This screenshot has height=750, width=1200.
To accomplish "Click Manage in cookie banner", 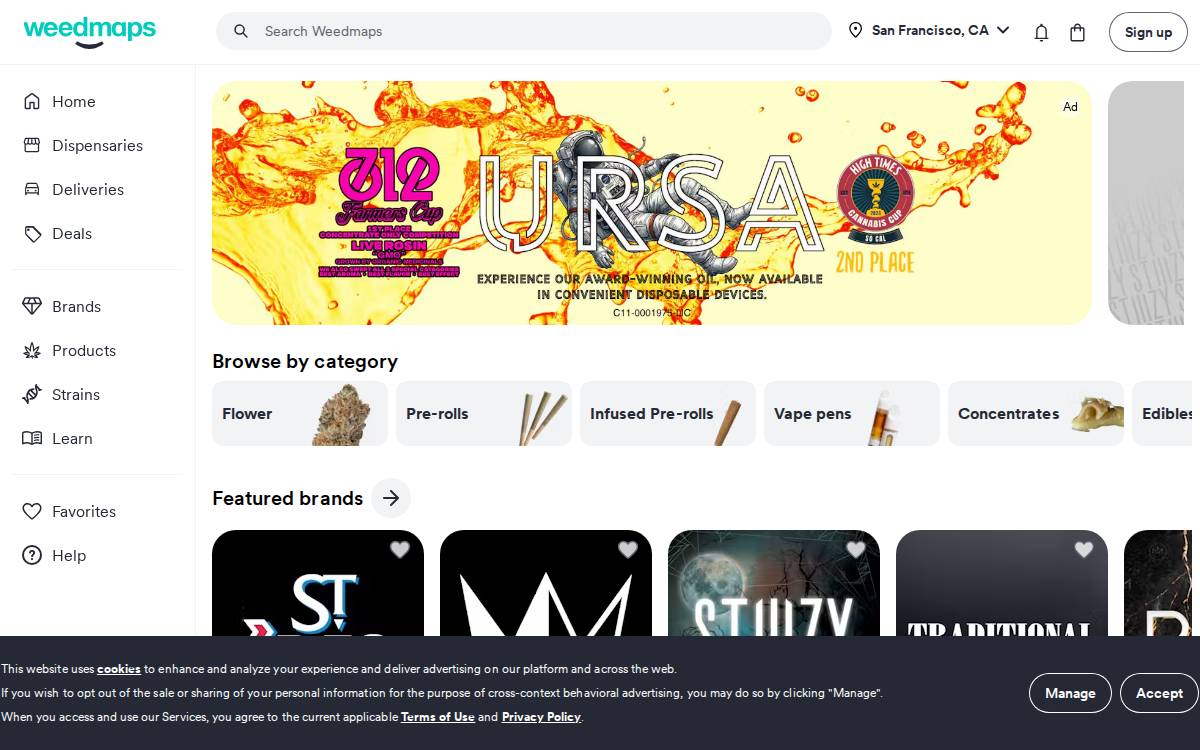I will click(1070, 693).
